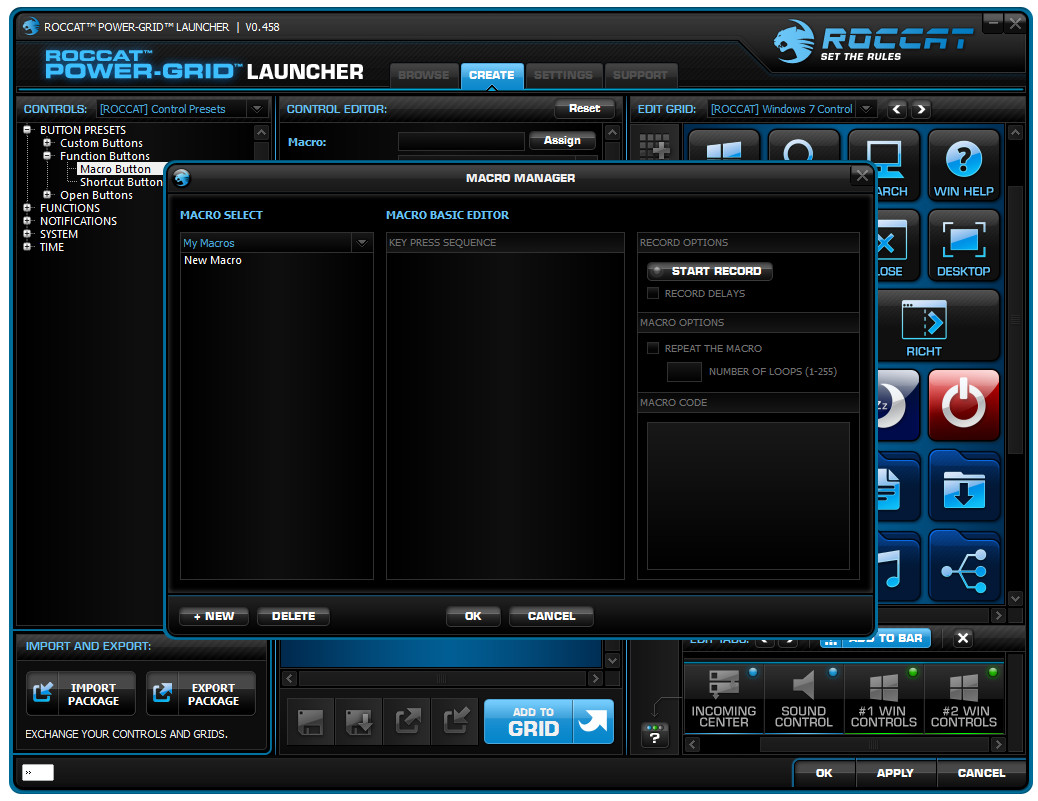The width and height of the screenshot is (1038, 801).
Task: Click the Add To Grid button
Action: click(x=549, y=722)
